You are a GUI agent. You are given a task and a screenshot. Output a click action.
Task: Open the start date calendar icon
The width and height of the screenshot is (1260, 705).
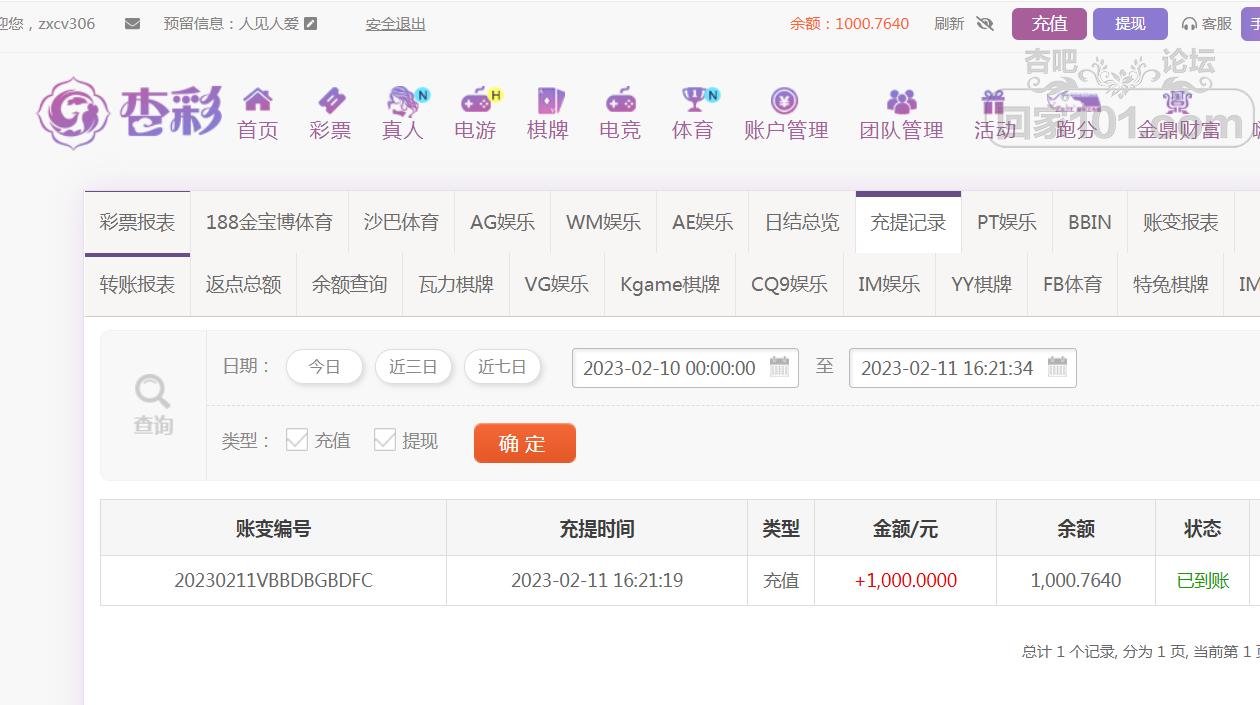pos(780,367)
